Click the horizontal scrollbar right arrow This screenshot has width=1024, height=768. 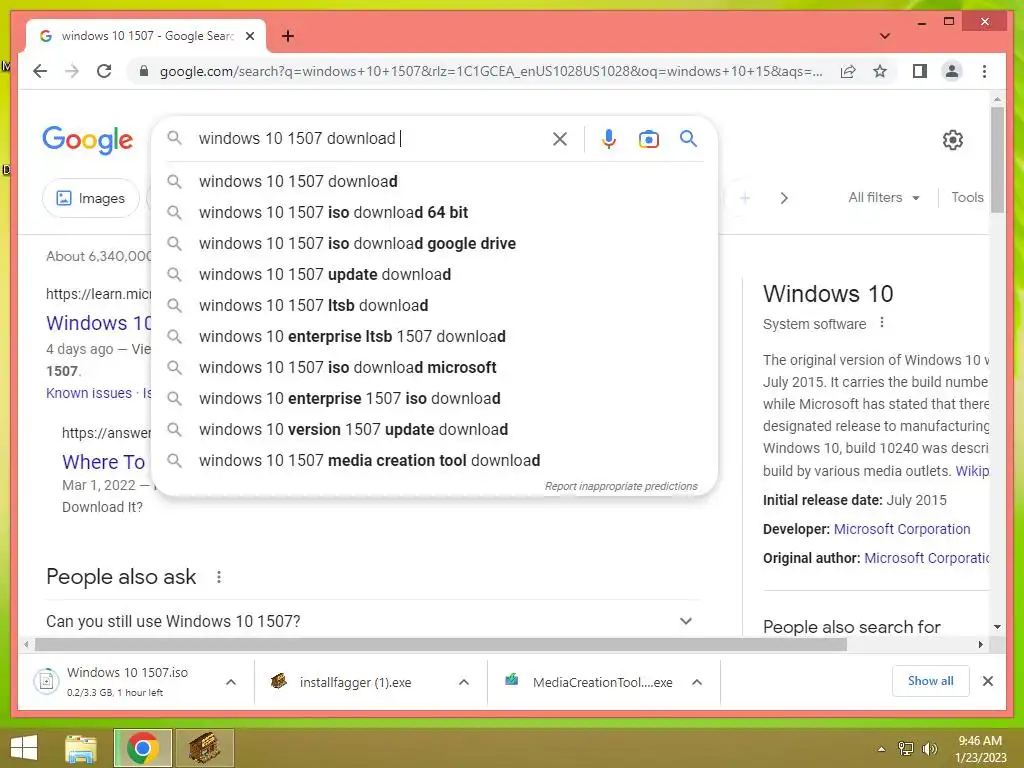pyautogui.click(x=980, y=645)
